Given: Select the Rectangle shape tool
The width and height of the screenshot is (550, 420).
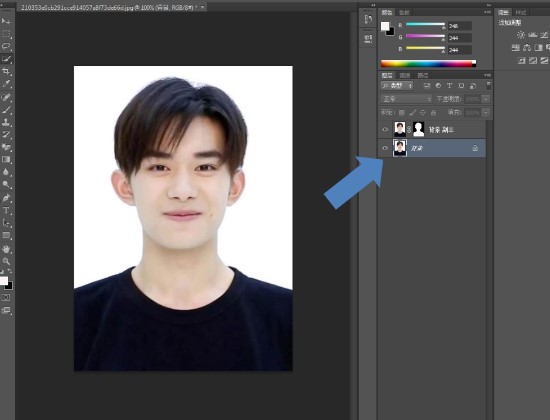Looking at the screenshot, I should pos(6,236).
